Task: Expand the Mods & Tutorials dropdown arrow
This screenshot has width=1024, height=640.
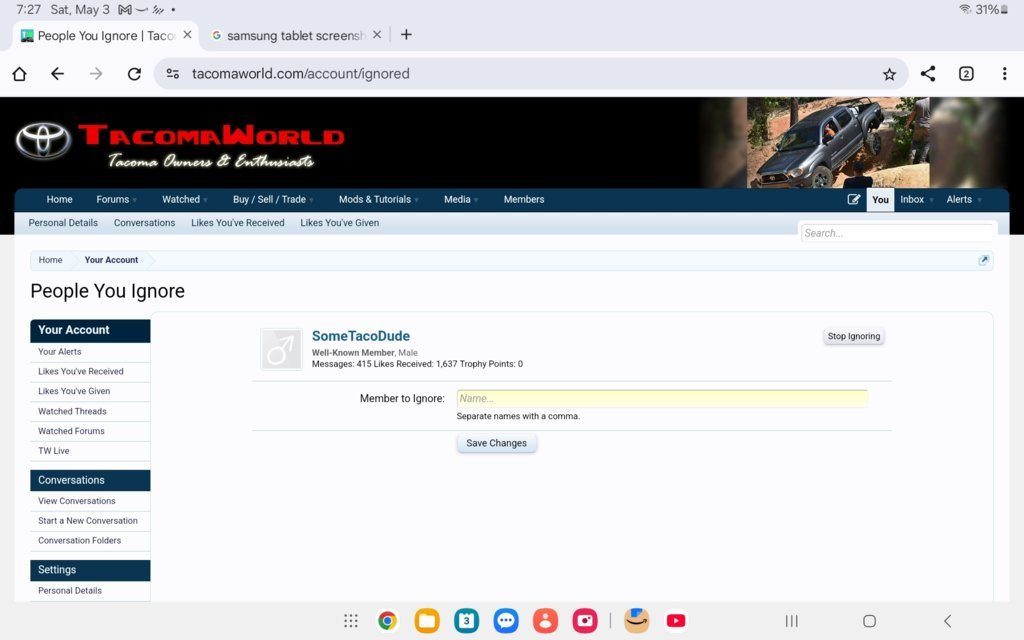Action: pos(416,200)
